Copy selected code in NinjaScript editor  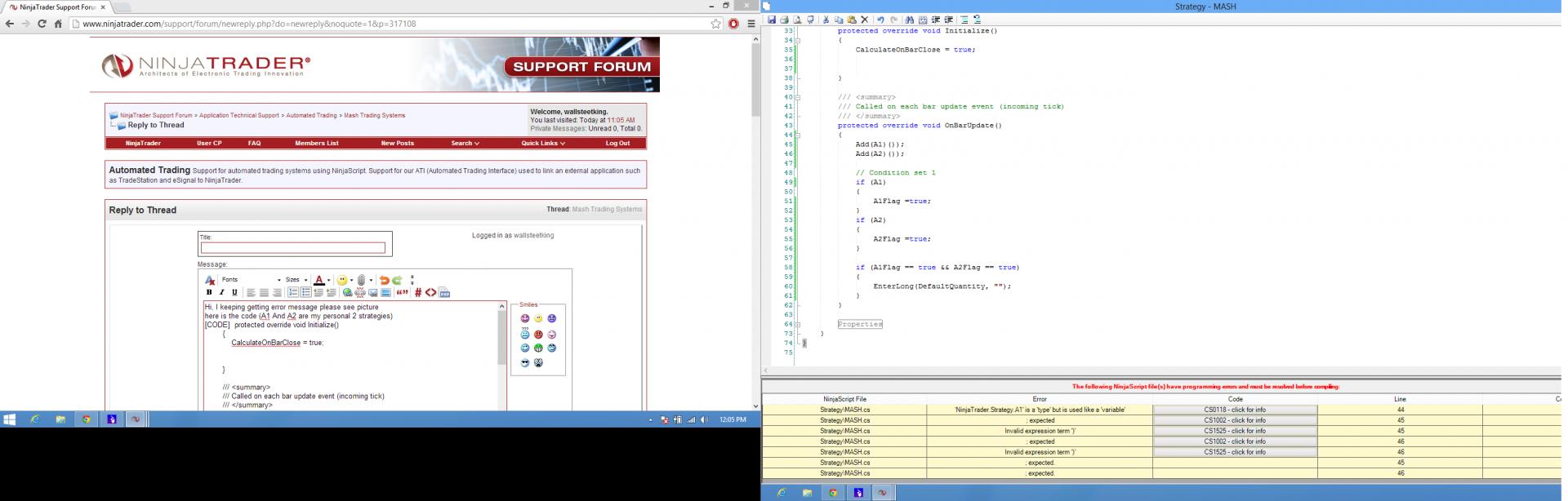(839, 20)
